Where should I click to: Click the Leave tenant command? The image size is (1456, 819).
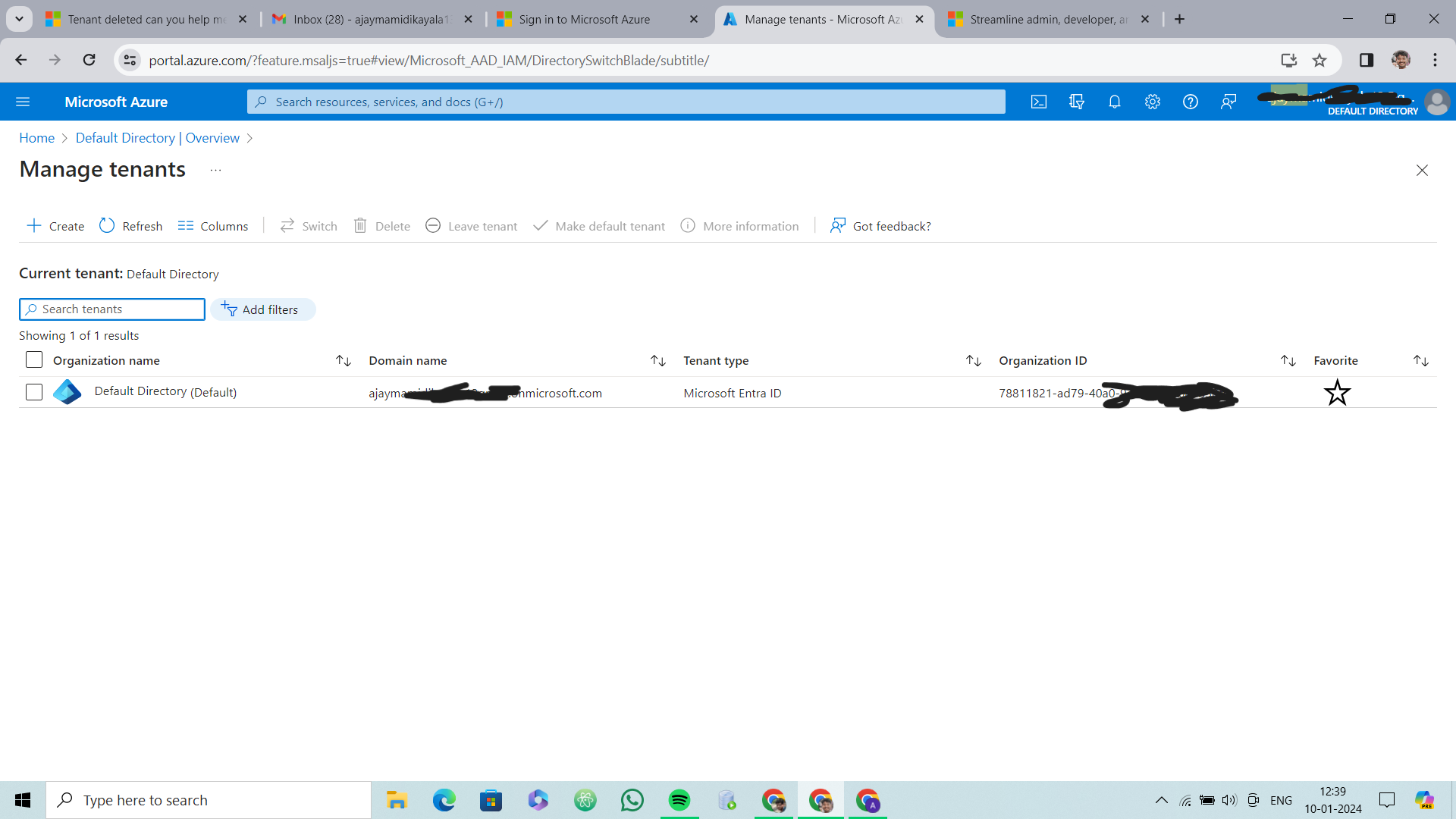[472, 226]
